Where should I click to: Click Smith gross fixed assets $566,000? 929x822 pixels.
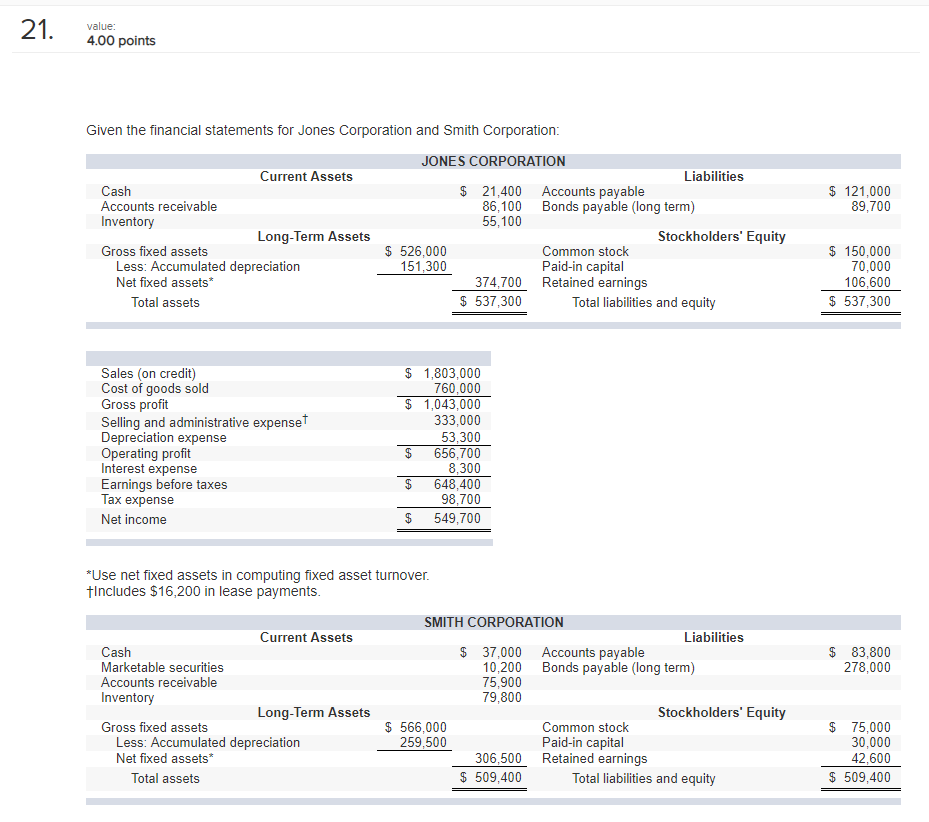coord(415,727)
